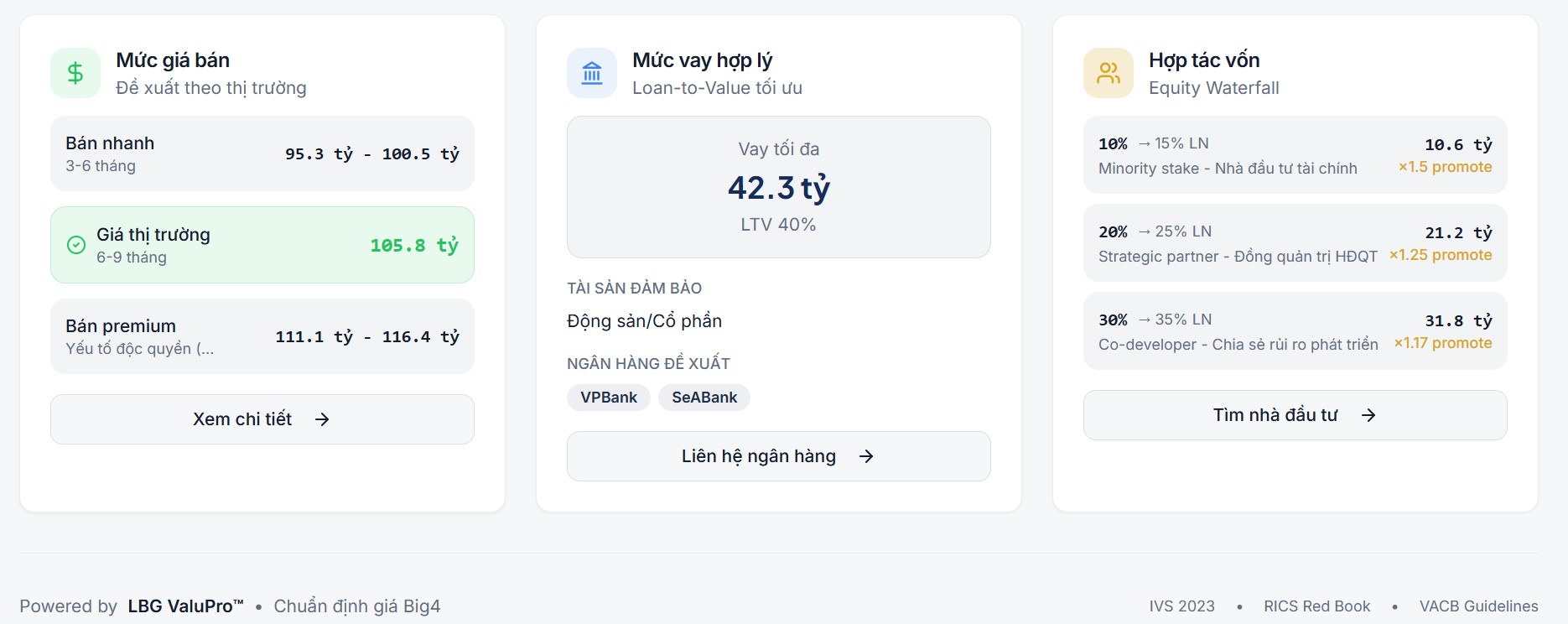Image resolution: width=1568 pixels, height=624 pixels.
Task: Open the 30% Co-developer row
Action: (1295, 331)
